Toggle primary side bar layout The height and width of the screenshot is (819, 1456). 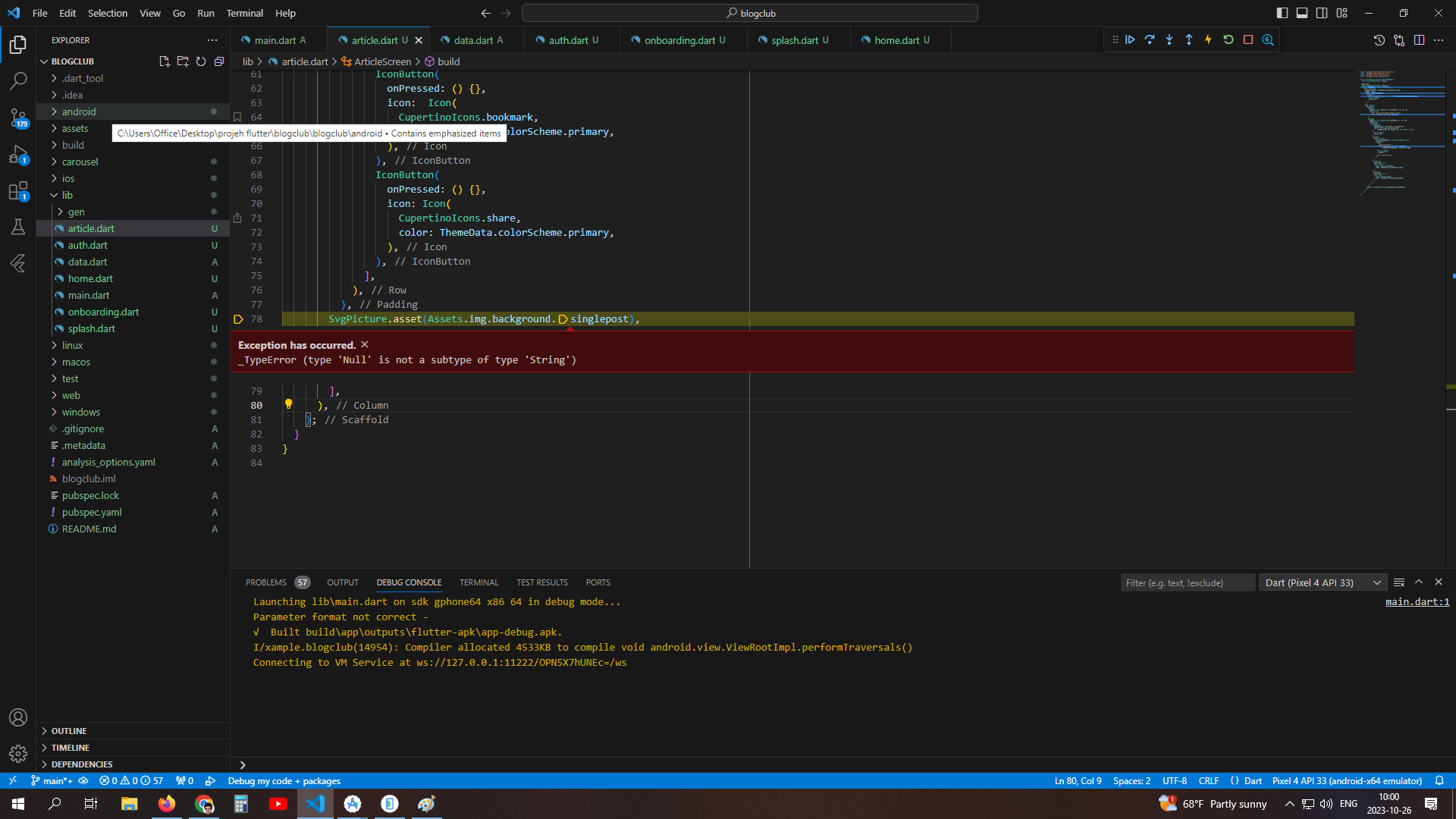(x=1282, y=13)
